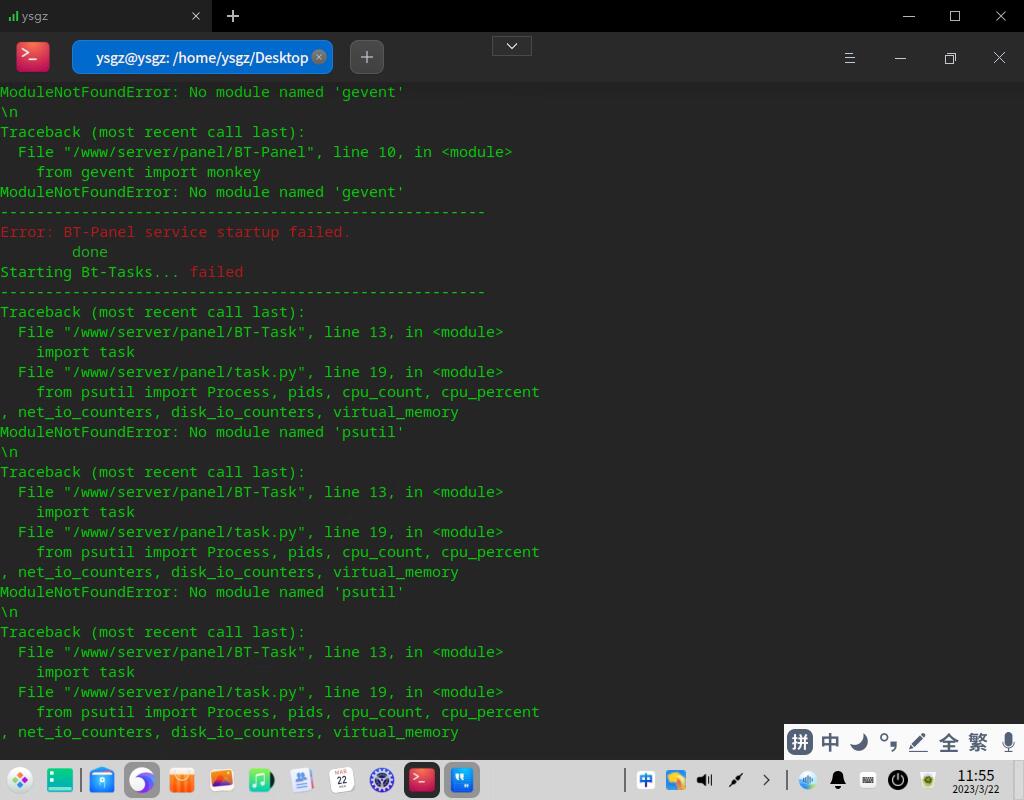Open the power shutdown menu
1024x800 pixels.
pos(898,780)
